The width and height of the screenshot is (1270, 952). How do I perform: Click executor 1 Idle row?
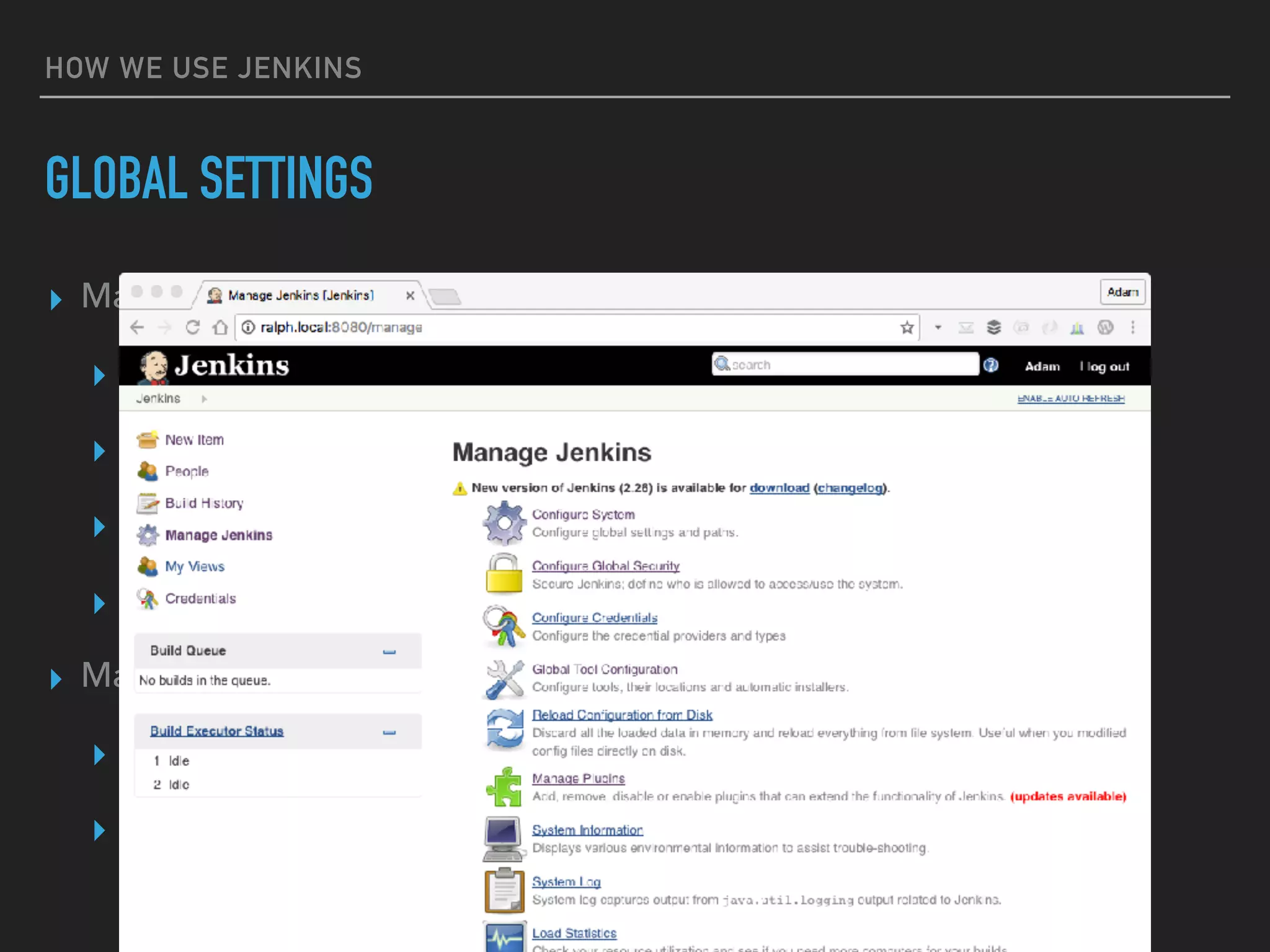(x=278, y=761)
